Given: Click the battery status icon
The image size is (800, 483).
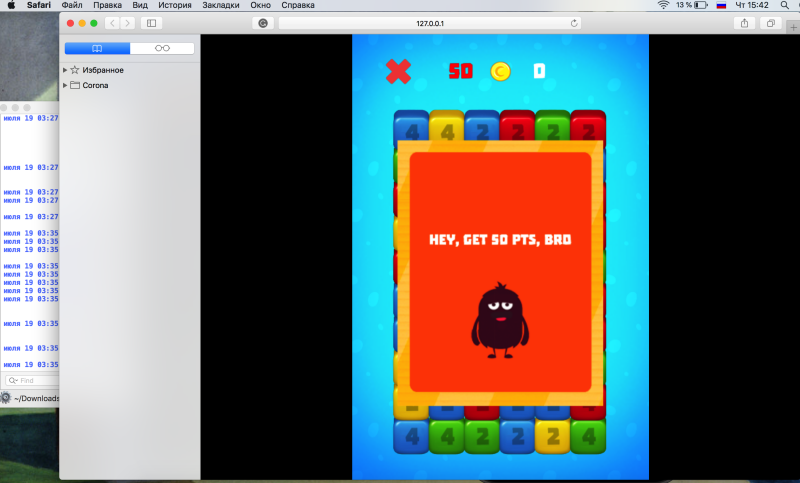Looking at the screenshot, I should click(701, 5).
